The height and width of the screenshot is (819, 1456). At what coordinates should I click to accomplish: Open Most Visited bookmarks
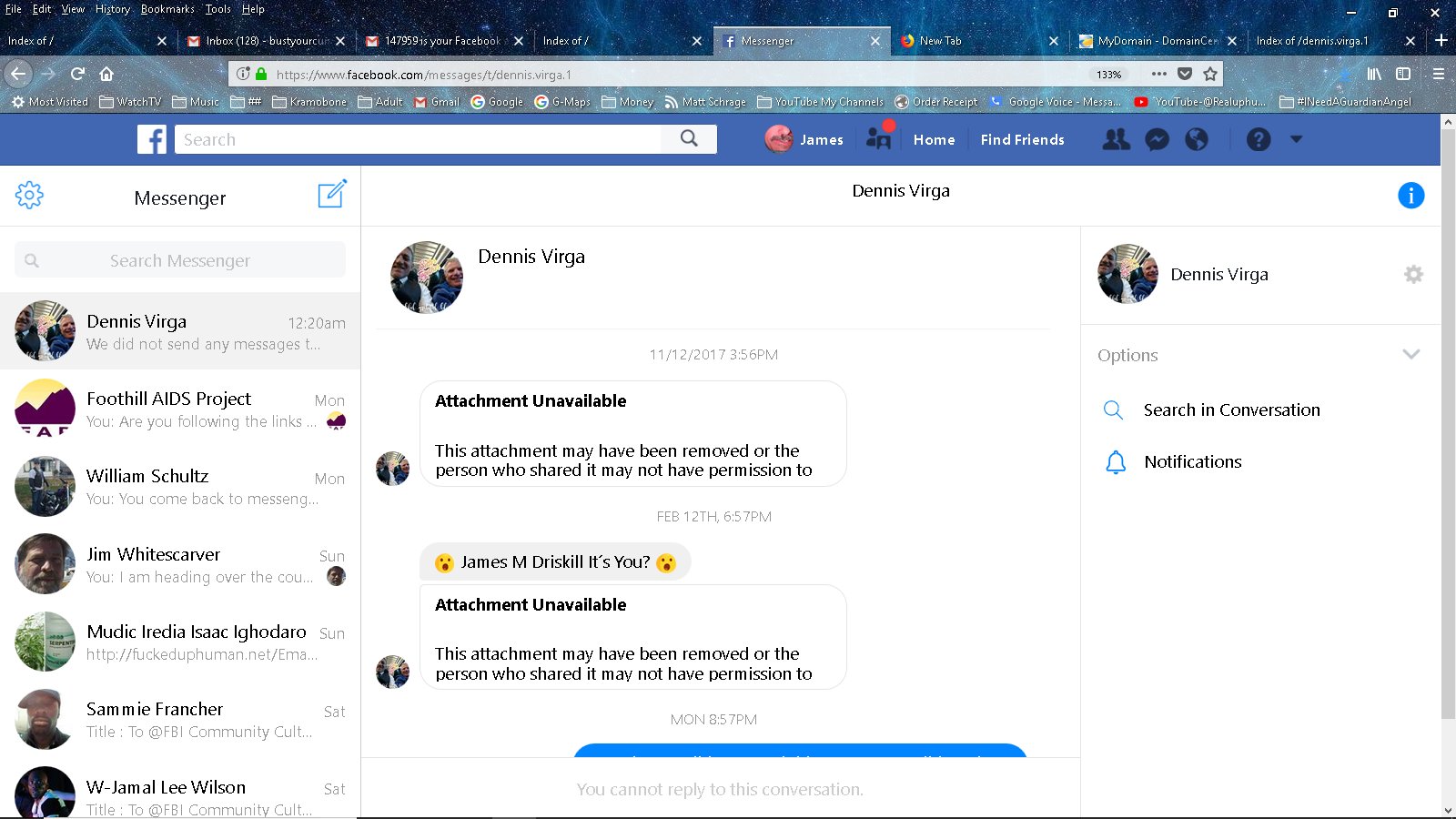[x=50, y=102]
